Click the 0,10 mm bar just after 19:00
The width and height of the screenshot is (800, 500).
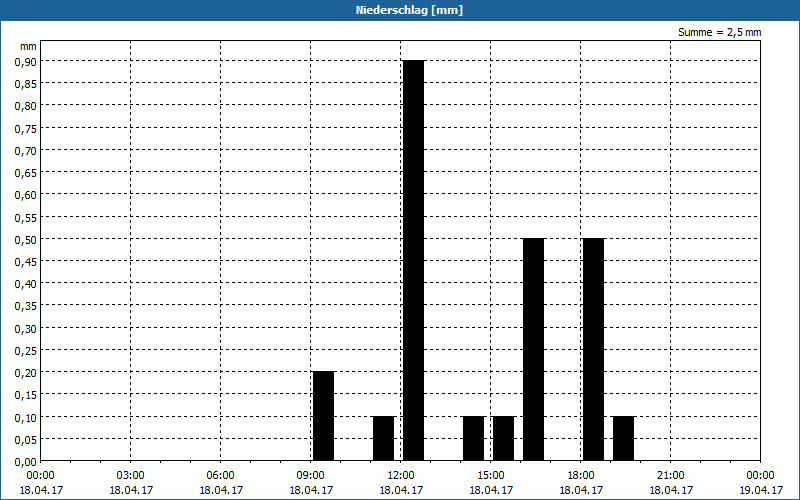(x=623, y=438)
